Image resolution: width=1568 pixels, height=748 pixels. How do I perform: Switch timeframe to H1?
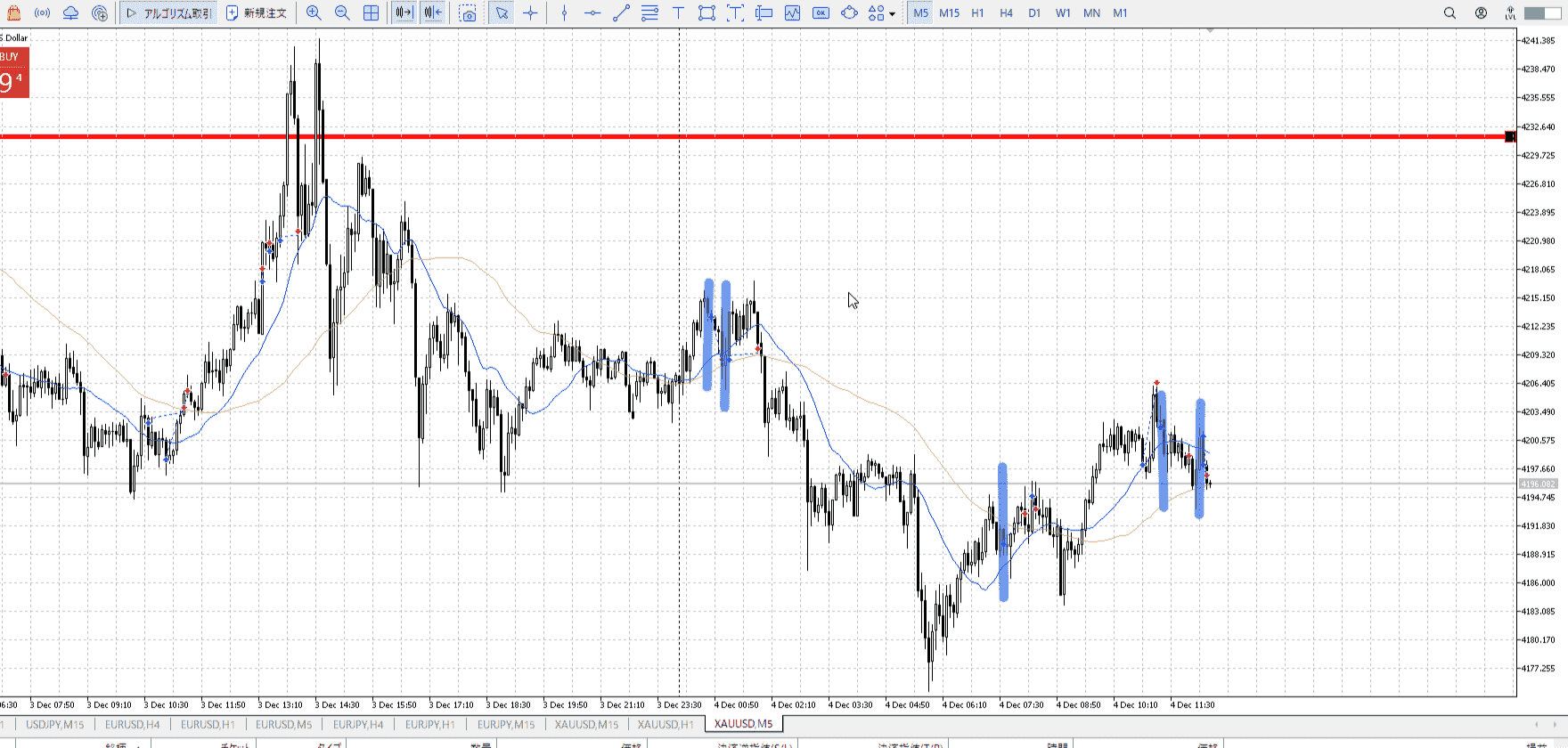pos(977,13)
